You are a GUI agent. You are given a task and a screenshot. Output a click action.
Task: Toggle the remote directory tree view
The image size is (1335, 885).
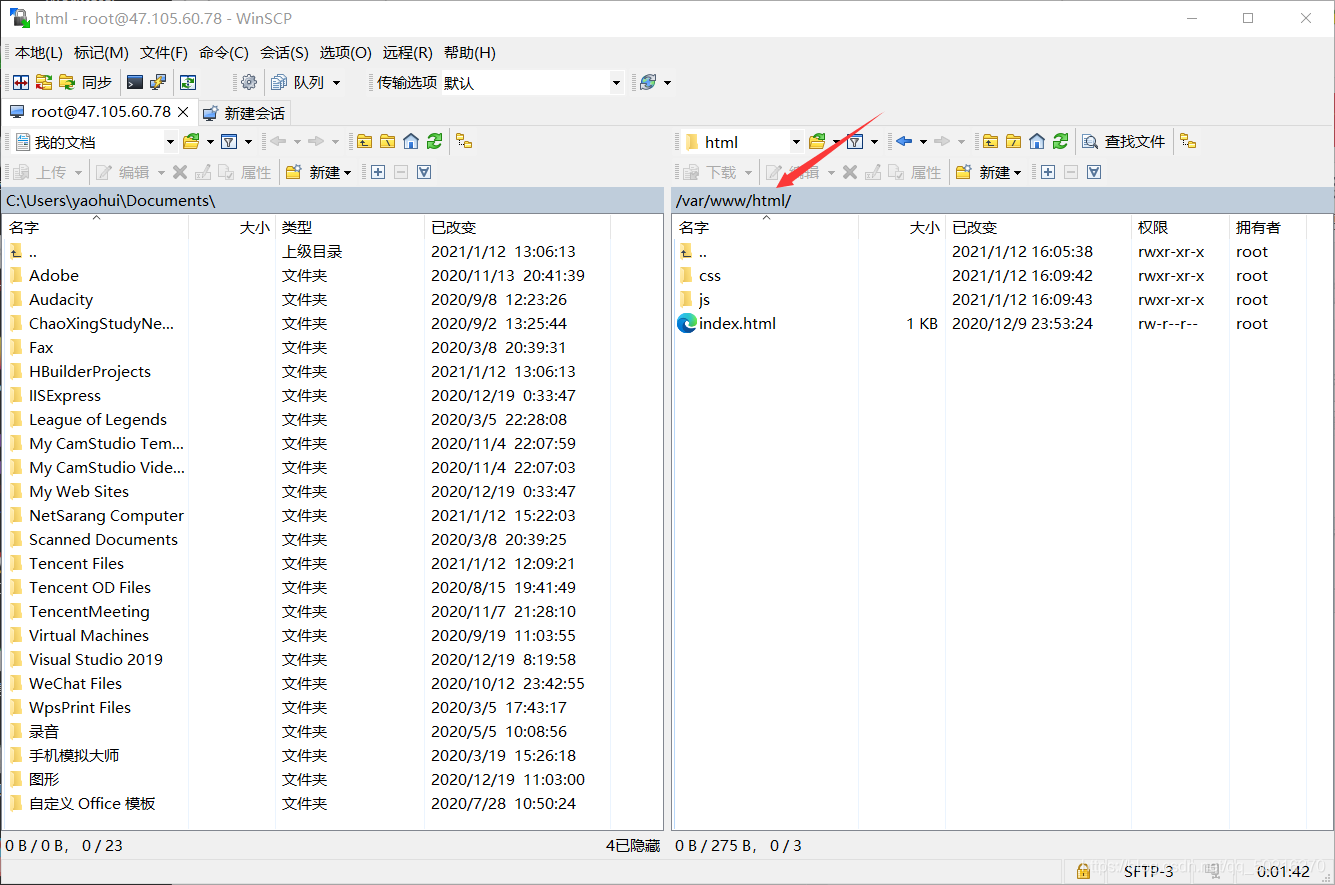click(1188, 142)
